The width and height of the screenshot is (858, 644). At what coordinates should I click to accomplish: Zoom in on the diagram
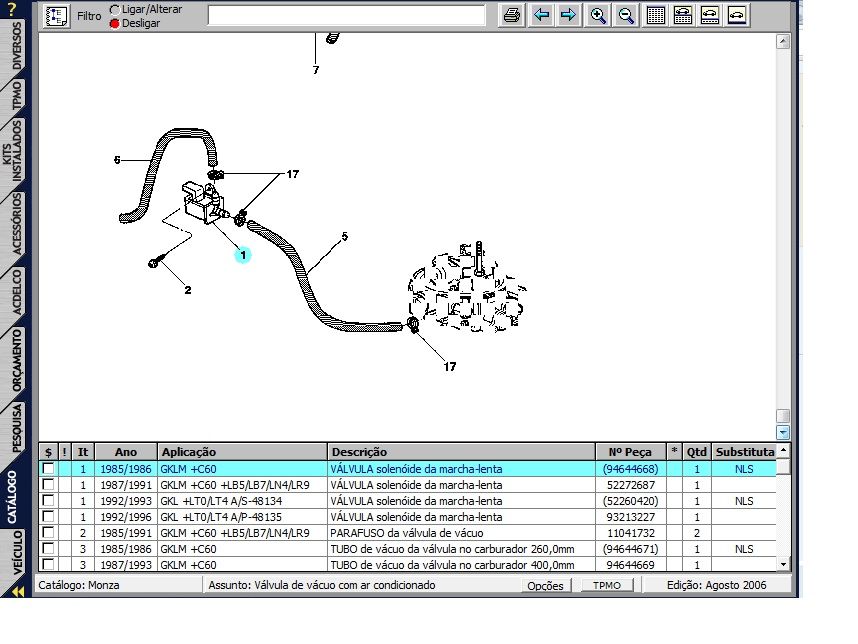tap(598, 15)
